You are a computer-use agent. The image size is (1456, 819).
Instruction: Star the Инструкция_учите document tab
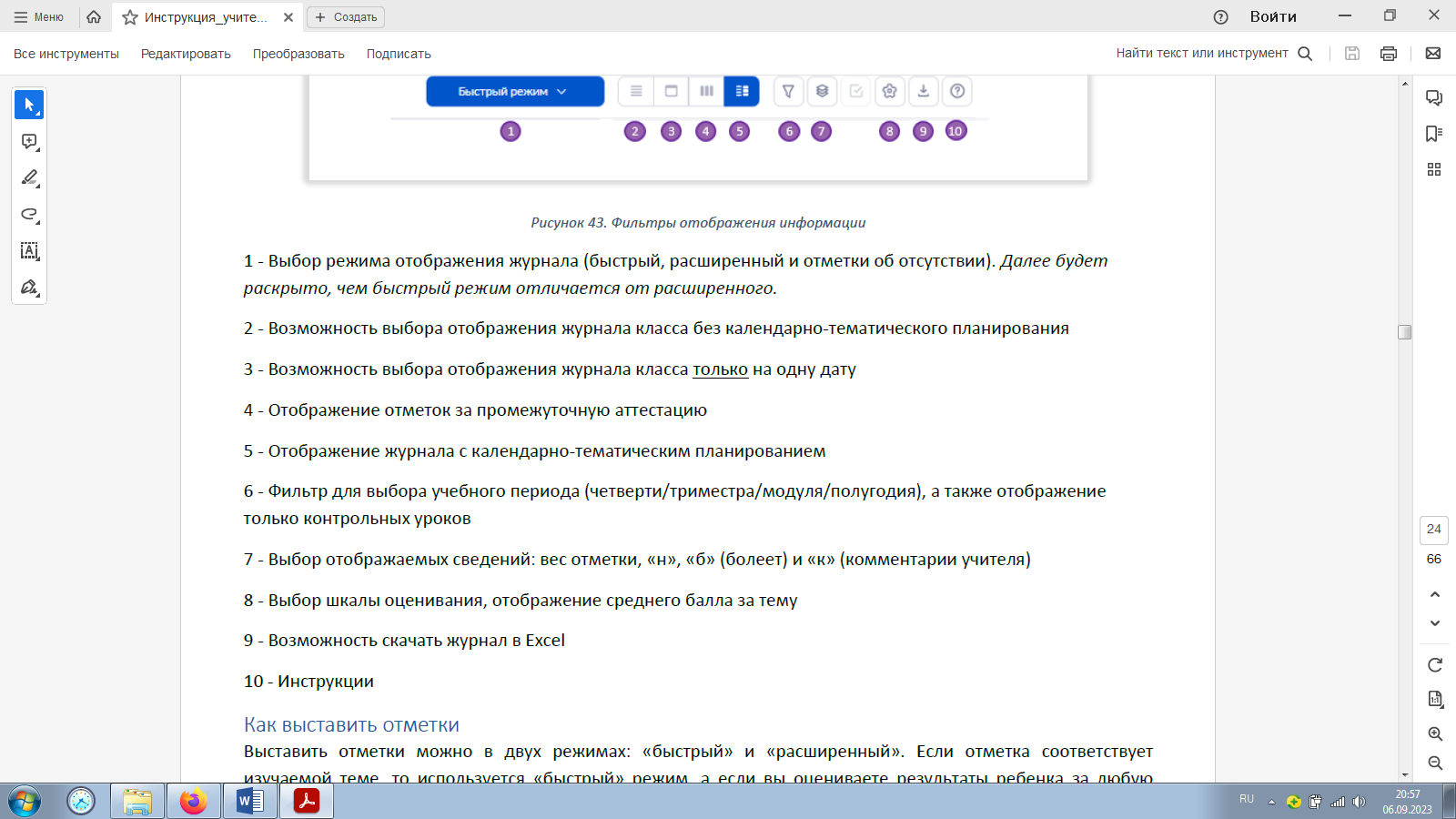click(130, 17)
